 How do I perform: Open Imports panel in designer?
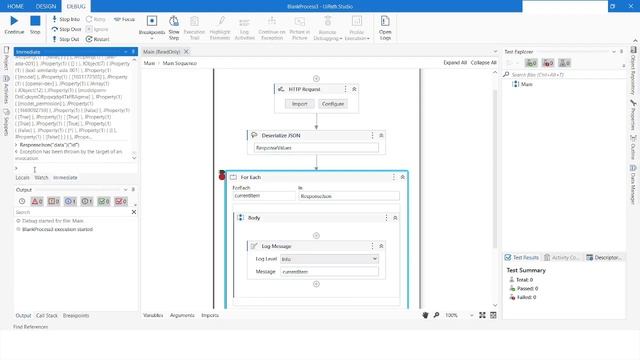click(210, 315)
